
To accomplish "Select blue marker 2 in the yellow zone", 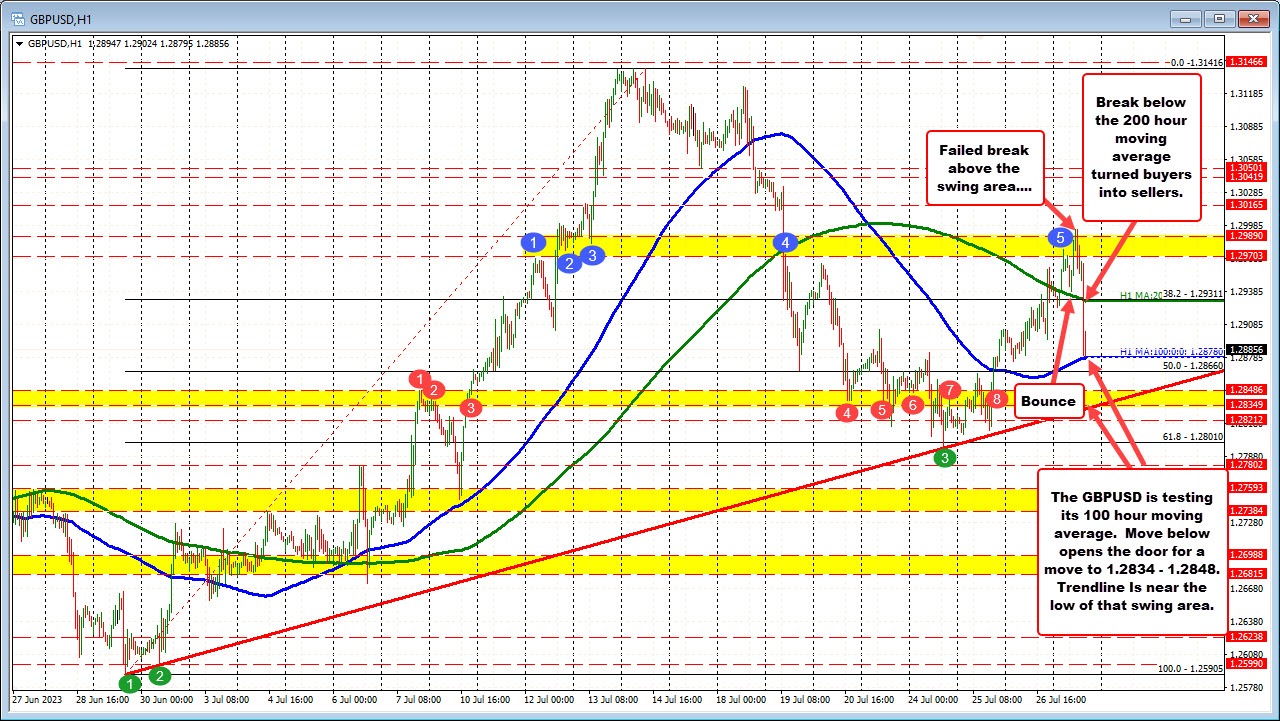I will coord(568,263).
